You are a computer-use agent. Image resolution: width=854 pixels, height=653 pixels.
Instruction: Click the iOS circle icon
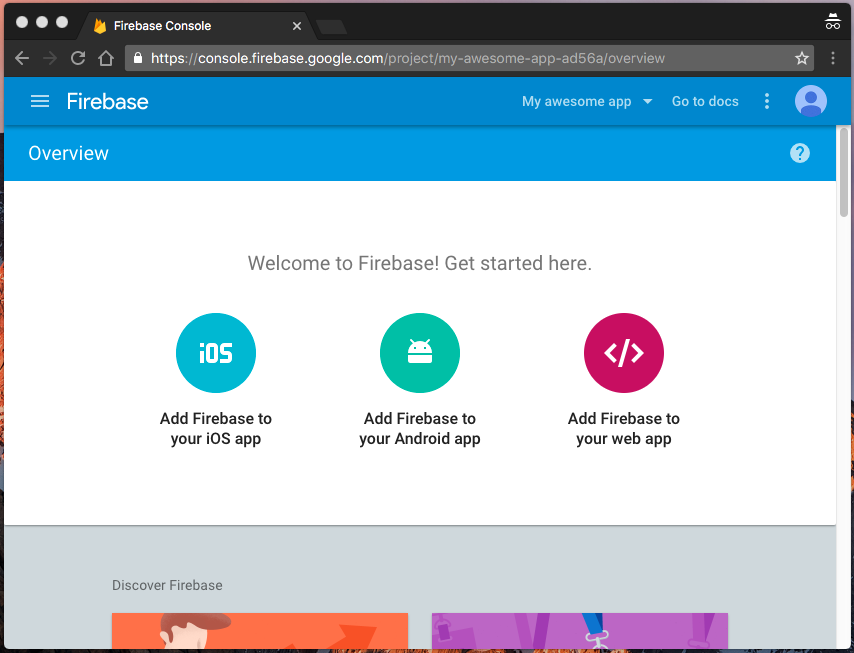point(216,353)
